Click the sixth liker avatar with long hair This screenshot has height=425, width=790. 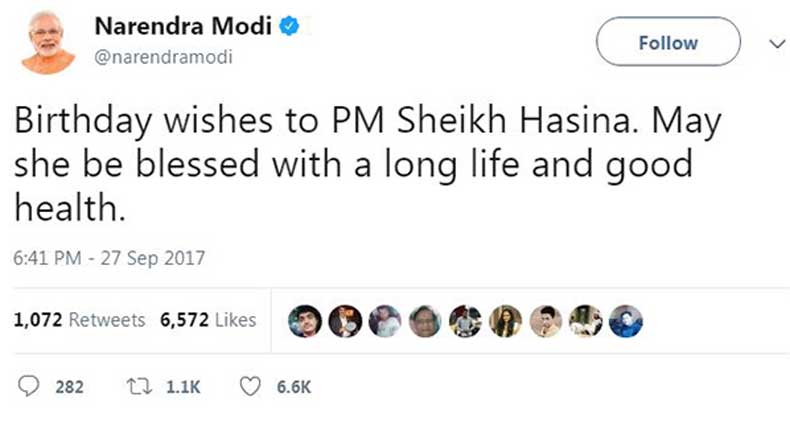point(505,320)
